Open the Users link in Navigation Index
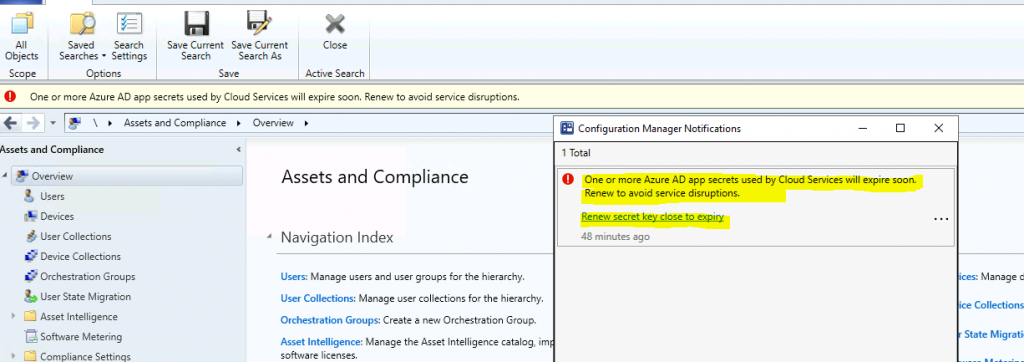Viewport: 1024px width, 362px height. (293, 277)
